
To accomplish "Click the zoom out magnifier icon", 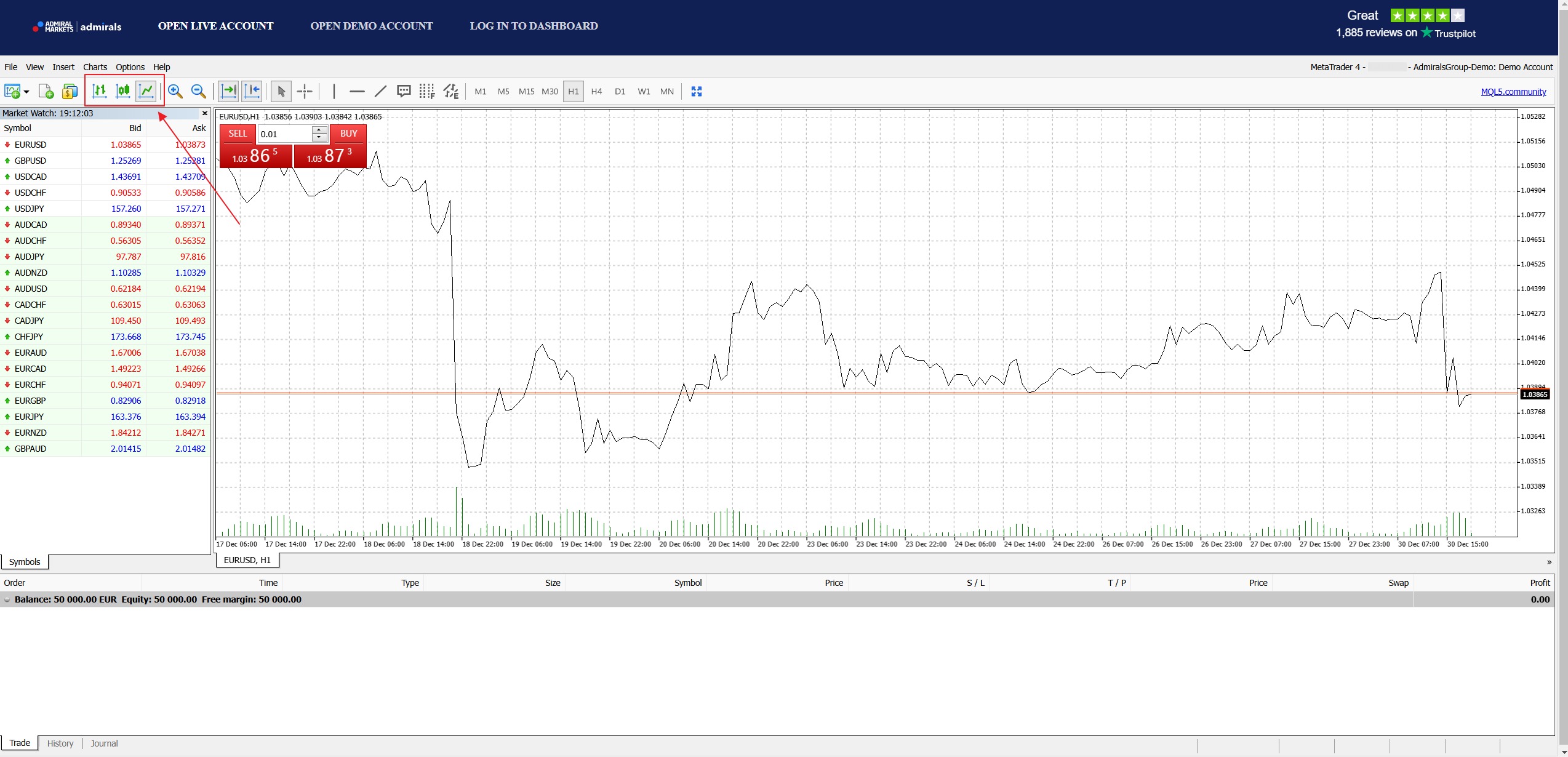I will [198, 92].
